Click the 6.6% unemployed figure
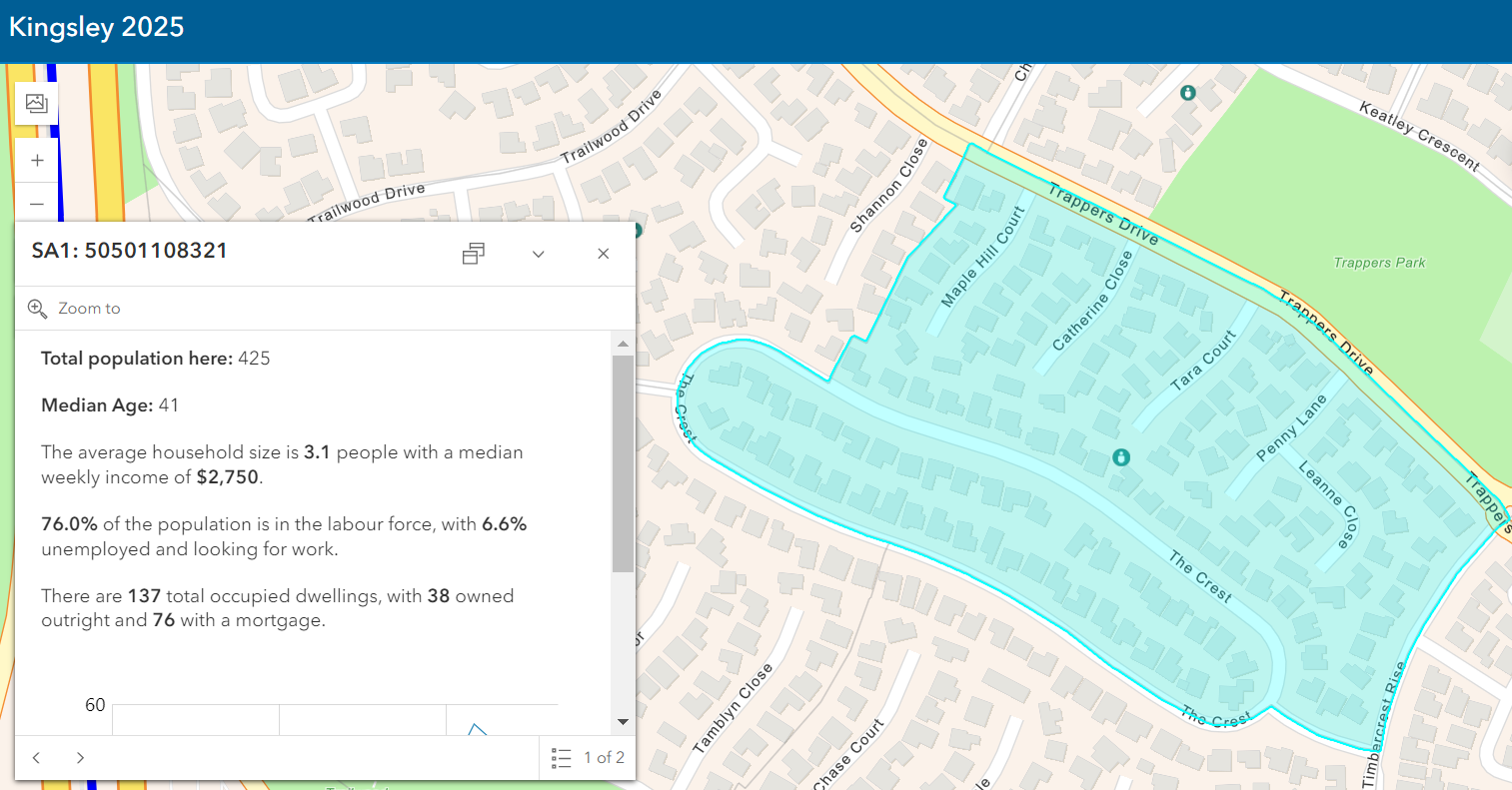The width and height of the screenshot is (1512, 790). 504,524
